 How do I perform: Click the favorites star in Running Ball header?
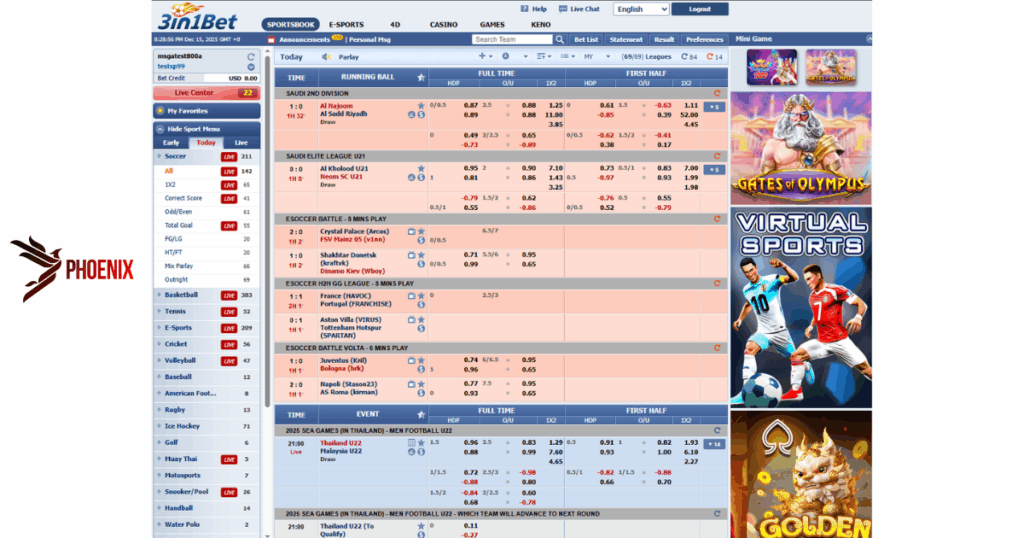[421, 77]
